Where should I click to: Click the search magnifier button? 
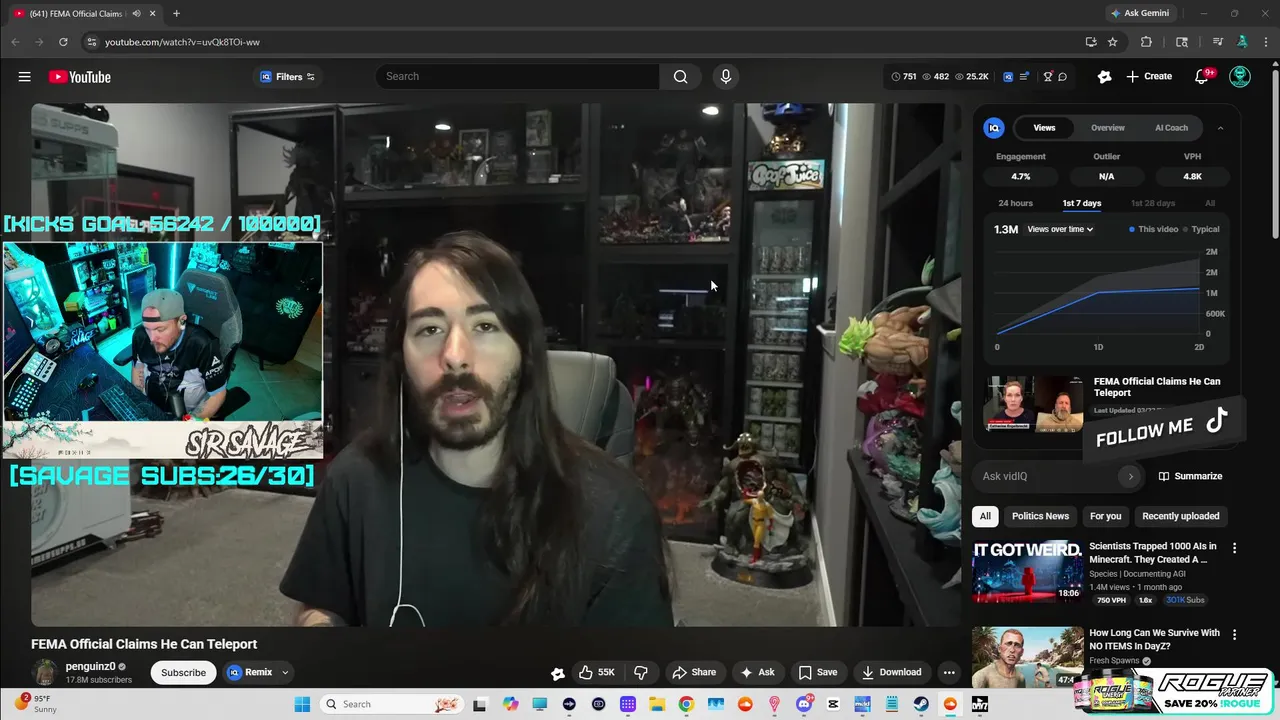(680, 76)
